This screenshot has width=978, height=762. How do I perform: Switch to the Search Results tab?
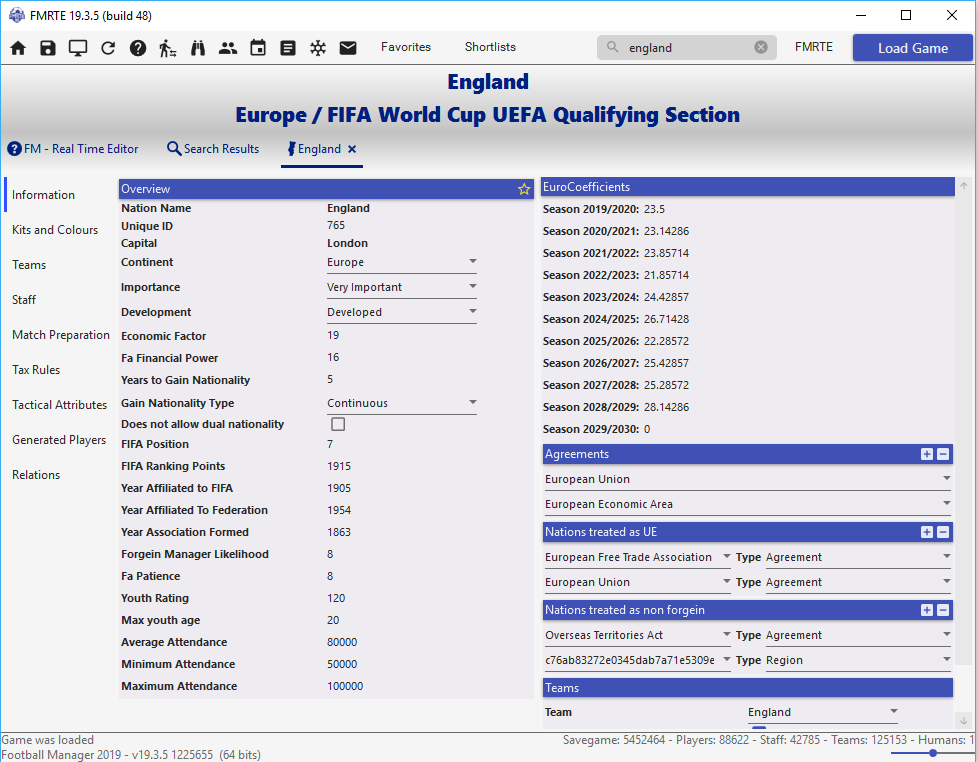[x=212, y=149]
